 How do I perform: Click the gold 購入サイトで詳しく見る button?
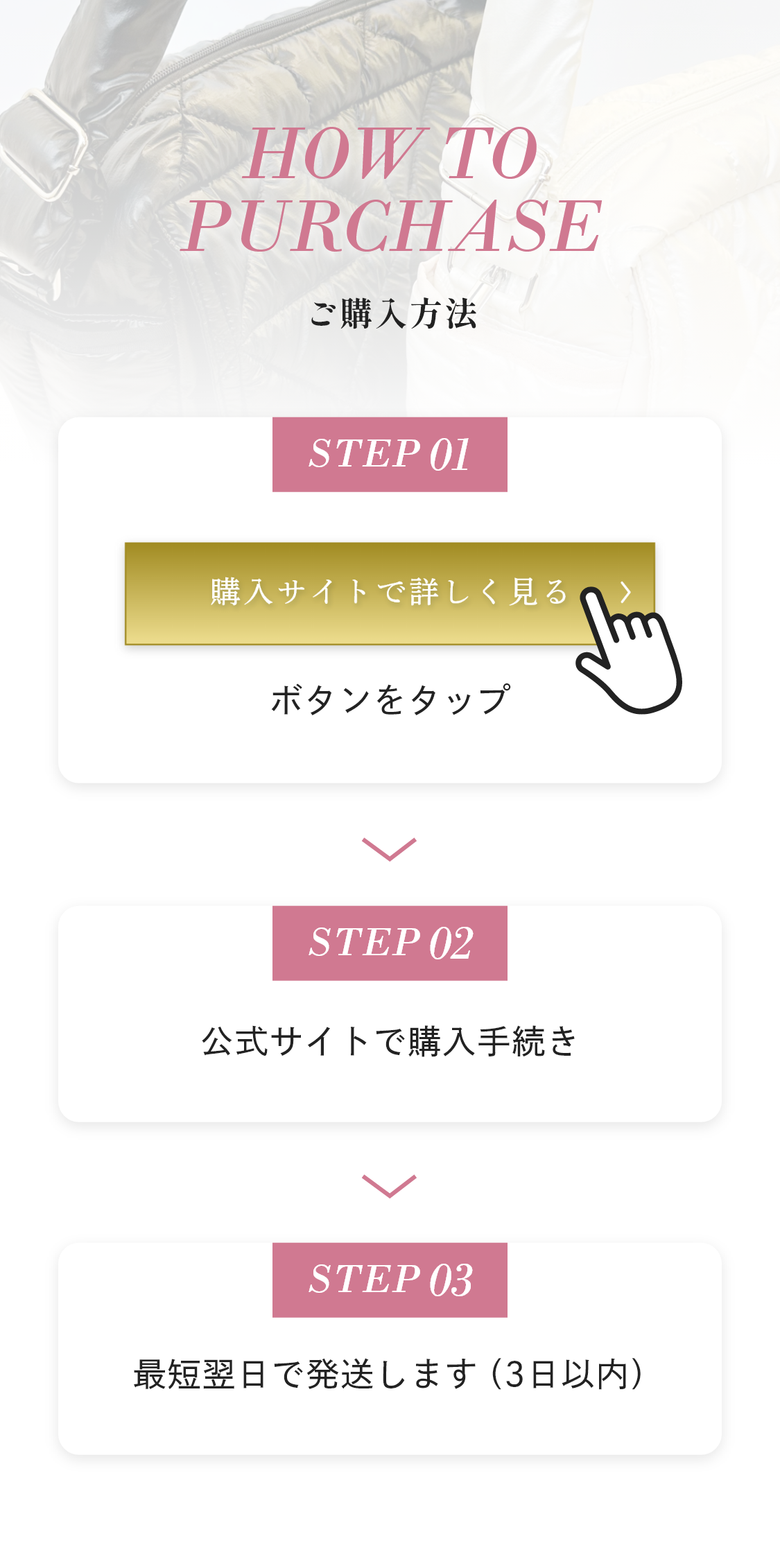click(374, 593)
